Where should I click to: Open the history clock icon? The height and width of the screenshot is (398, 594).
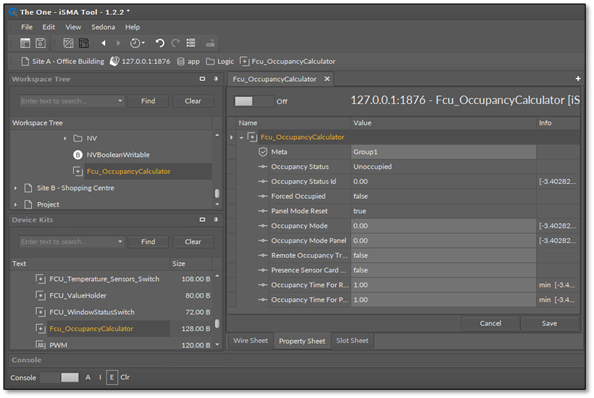pyautogui.click(x=137, y=43)
